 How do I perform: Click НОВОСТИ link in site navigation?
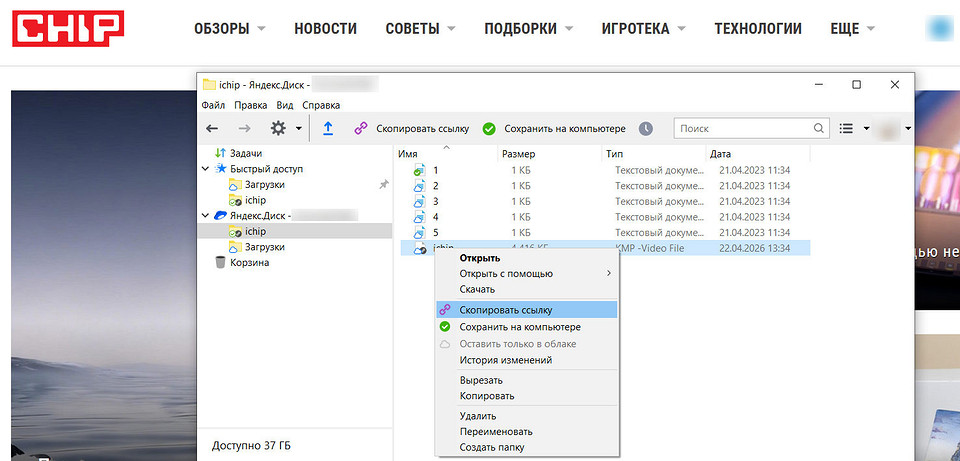(x=325, y=29)
